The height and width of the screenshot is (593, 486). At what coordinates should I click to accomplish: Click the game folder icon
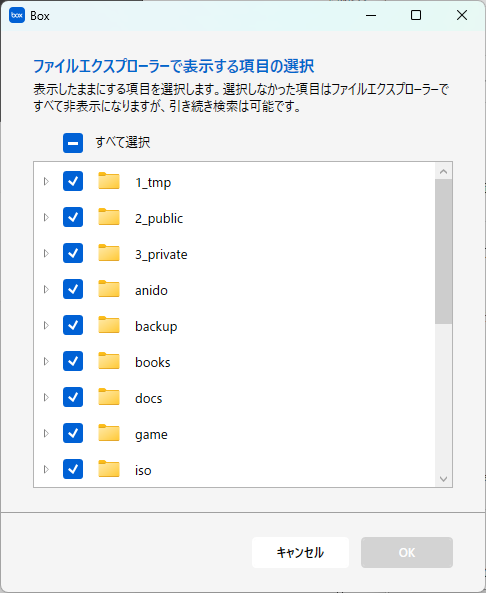click(109, 433)
